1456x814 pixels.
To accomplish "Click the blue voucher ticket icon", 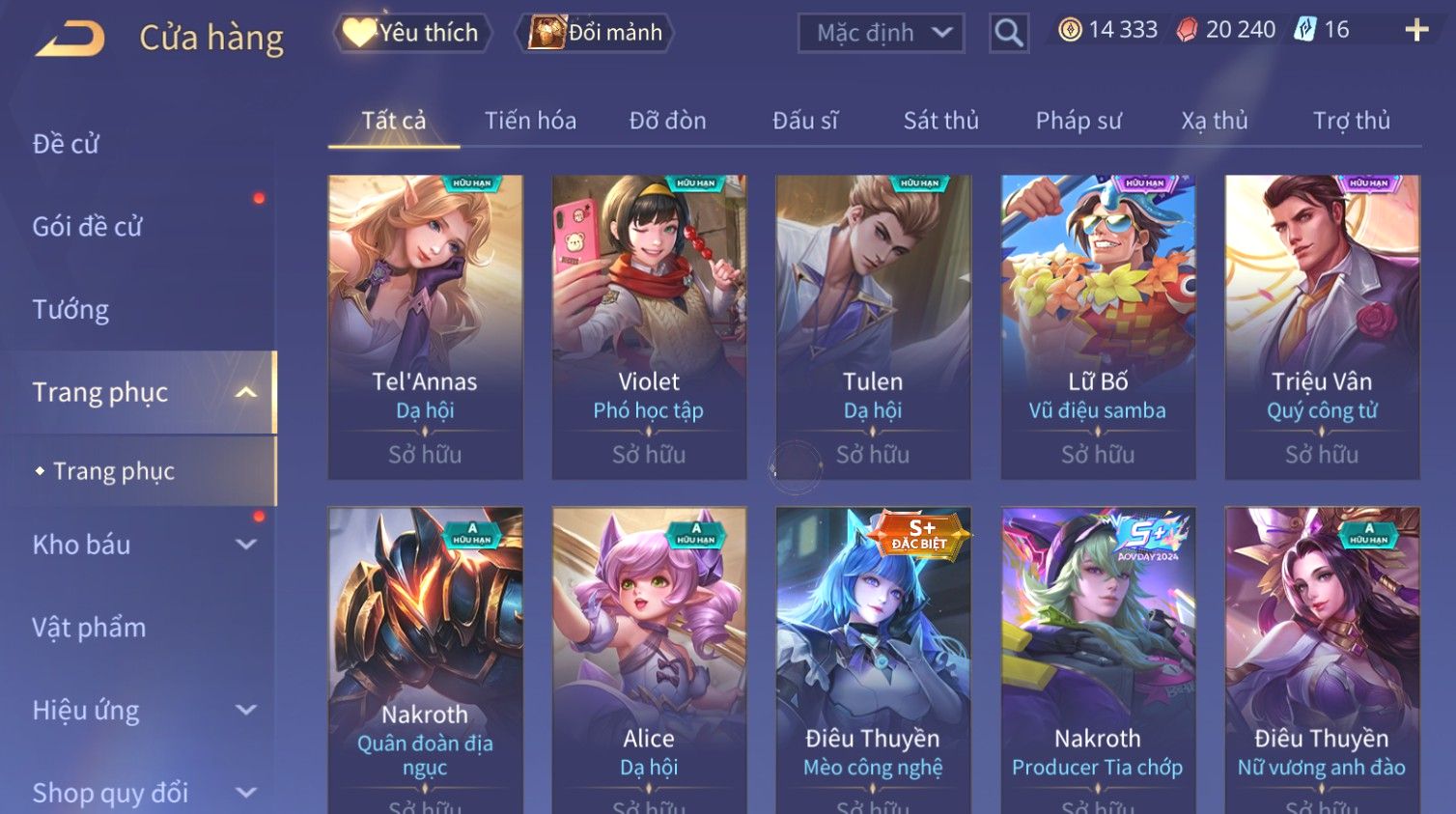I will coord(1305,30).
